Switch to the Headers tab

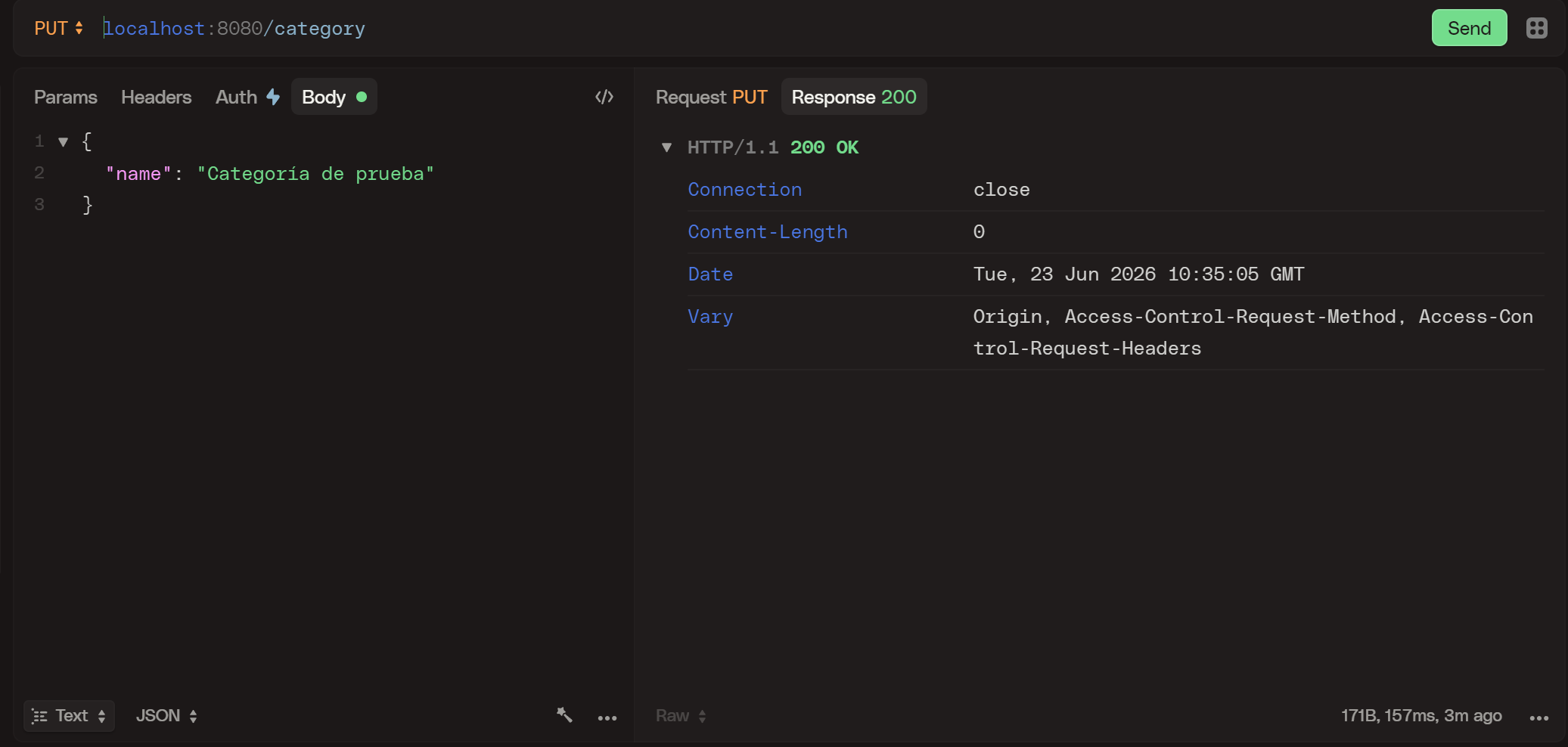coord(156,97)
